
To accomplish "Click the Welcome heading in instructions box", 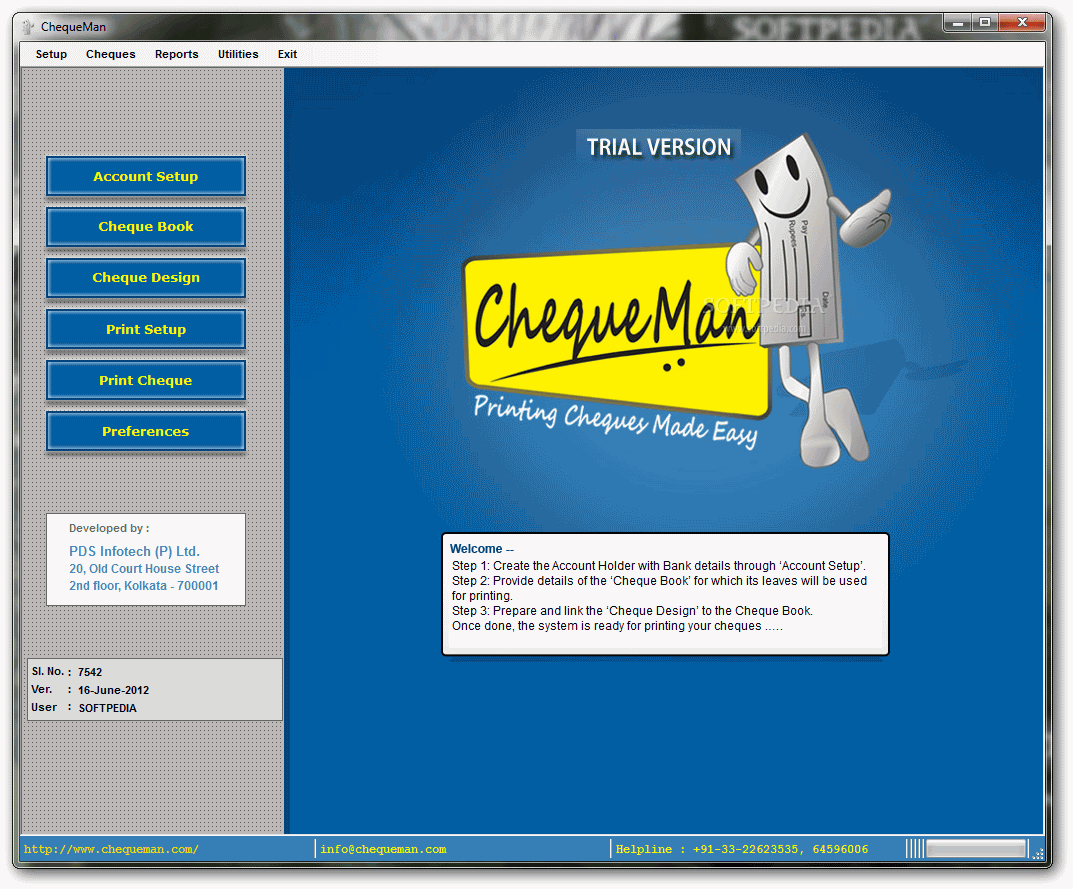I will pos(481,549).
